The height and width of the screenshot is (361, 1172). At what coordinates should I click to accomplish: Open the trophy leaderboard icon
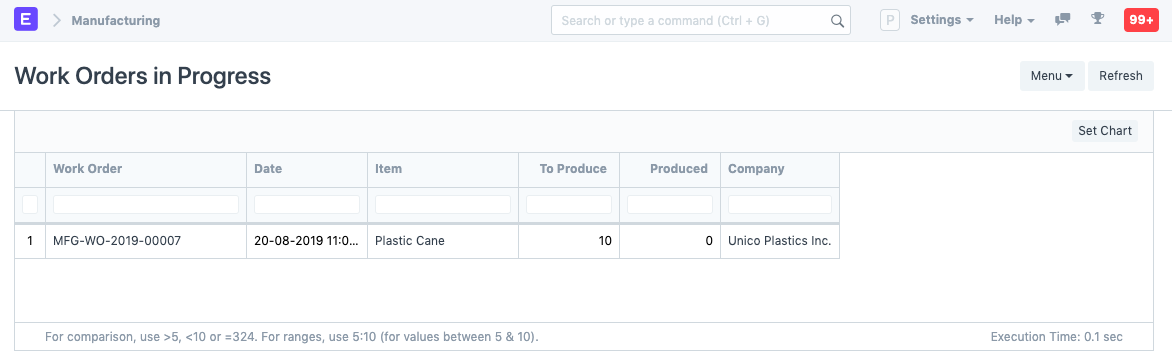pyautogui.click(x=1097, y=19)
